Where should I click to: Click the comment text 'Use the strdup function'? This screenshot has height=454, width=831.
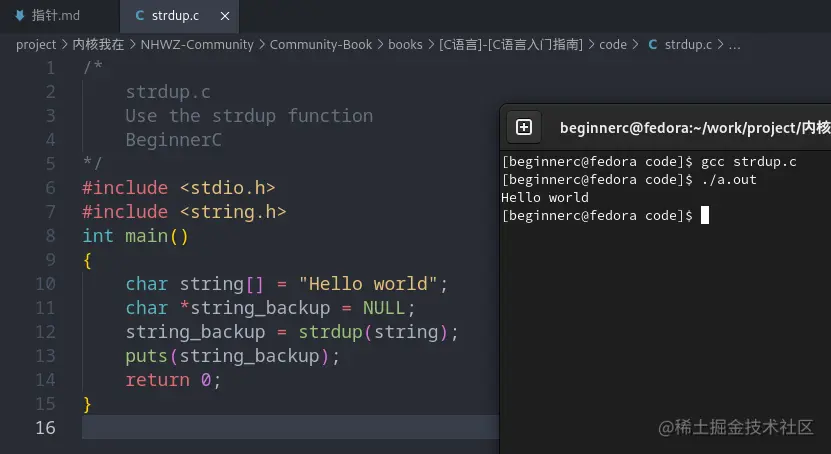click(x=249, y=115)
